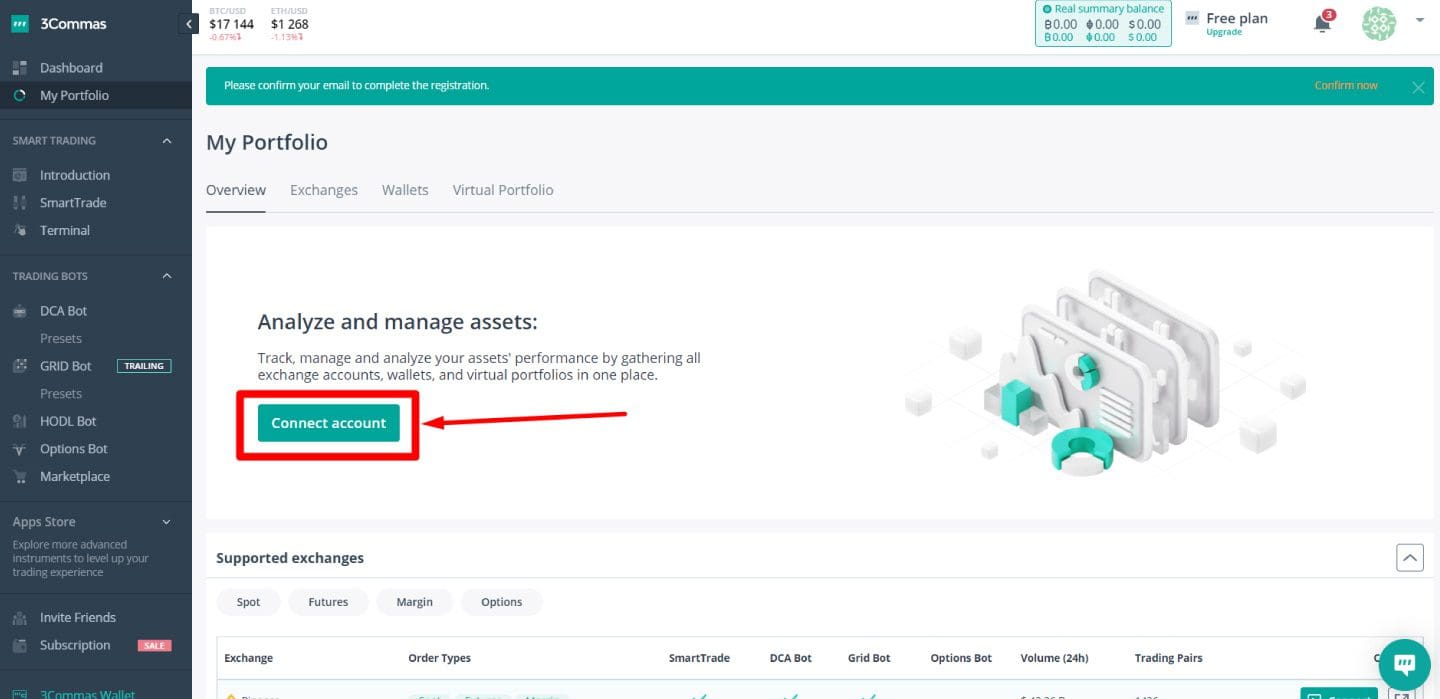Collapse the sidebar with arrow button

[188, 24]
